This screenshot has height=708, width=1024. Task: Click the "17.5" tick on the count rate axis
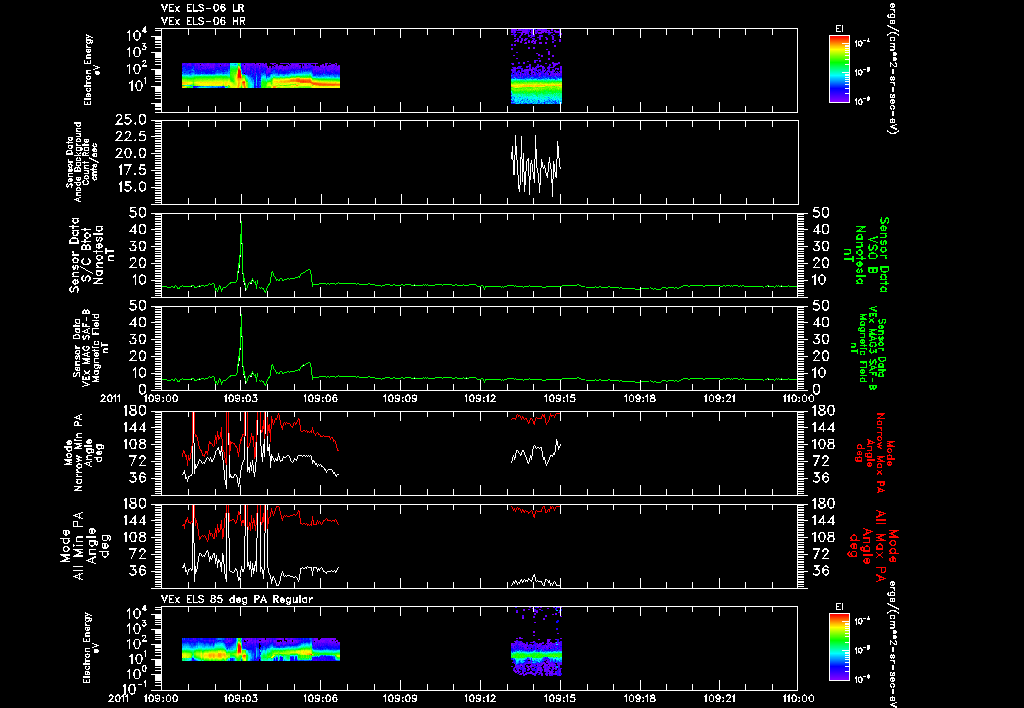[x=131, y=170]
